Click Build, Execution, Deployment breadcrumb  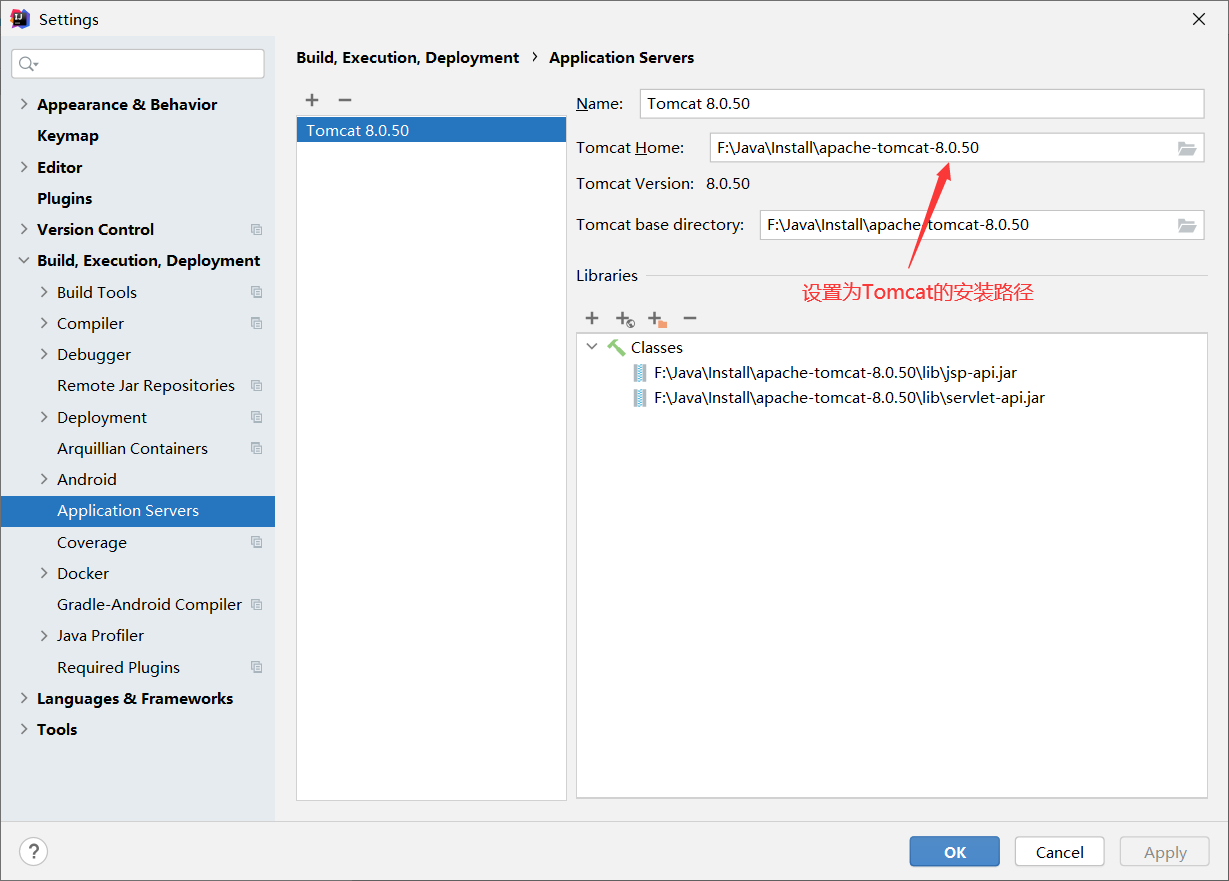click(408, 58)
